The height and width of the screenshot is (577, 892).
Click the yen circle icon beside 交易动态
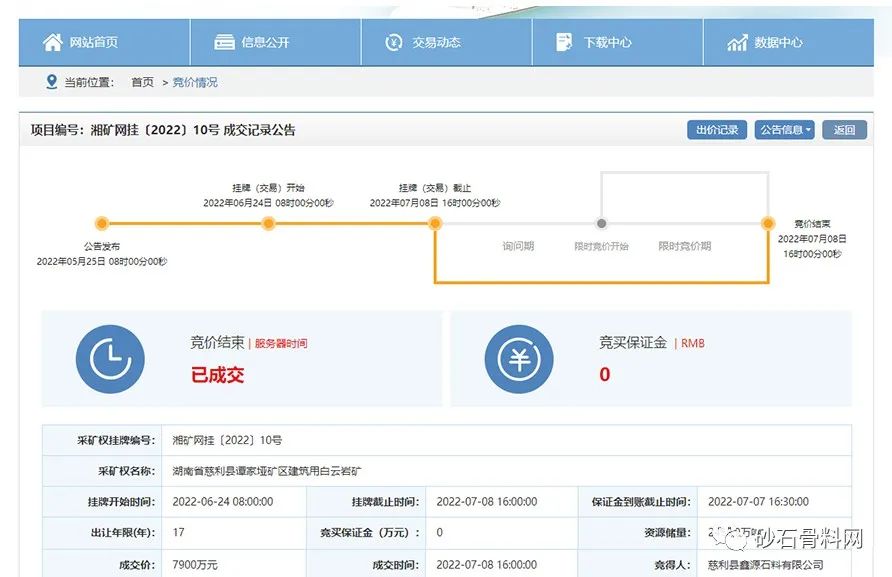394,42
